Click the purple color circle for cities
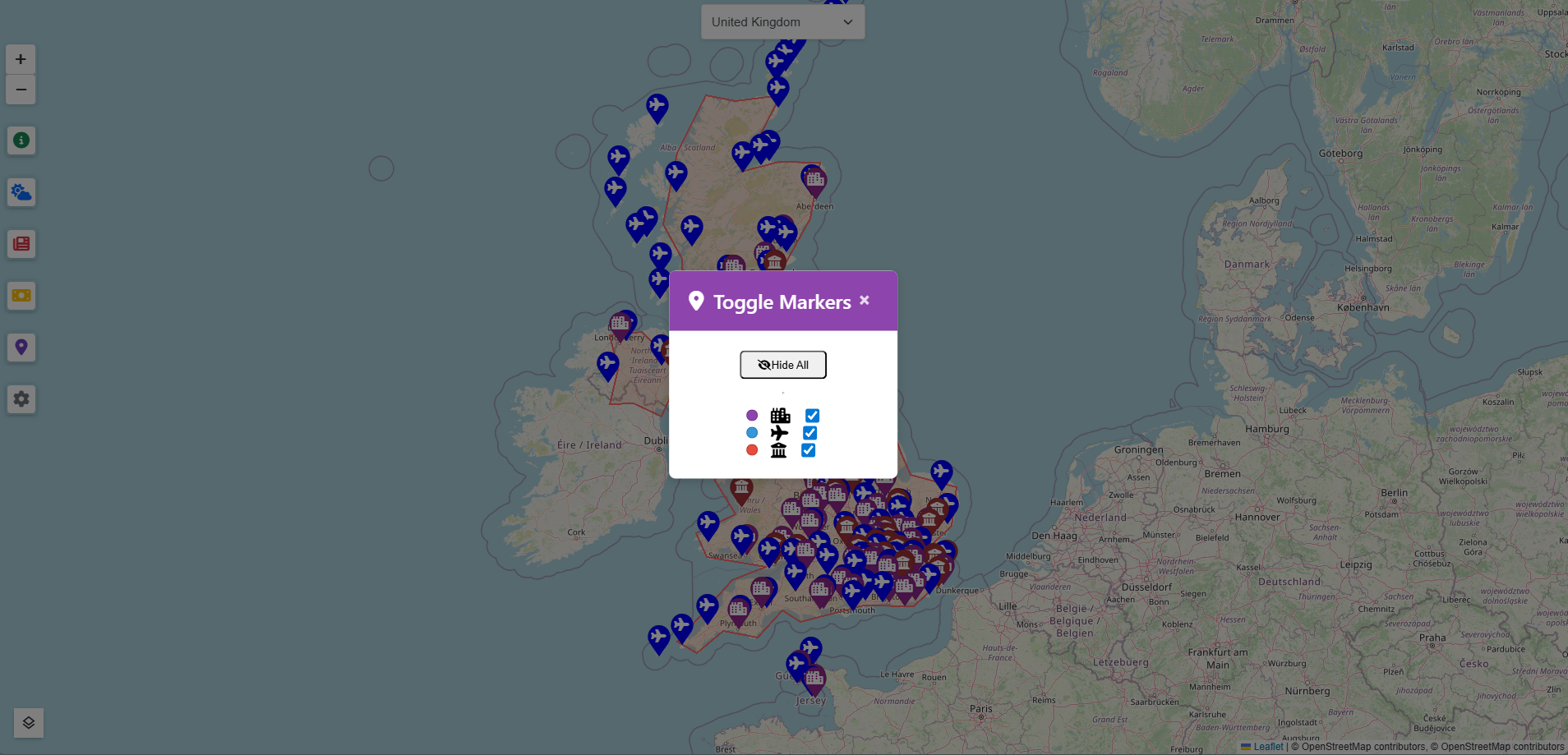The image size is (1568, 755). point(751,415)
